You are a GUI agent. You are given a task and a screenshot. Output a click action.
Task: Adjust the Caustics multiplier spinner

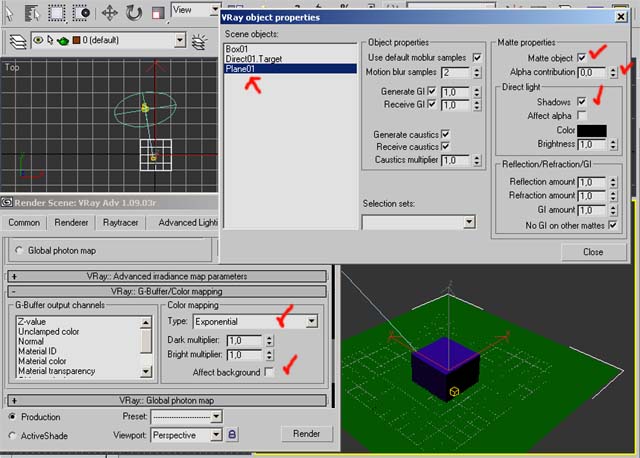point(477,160)
